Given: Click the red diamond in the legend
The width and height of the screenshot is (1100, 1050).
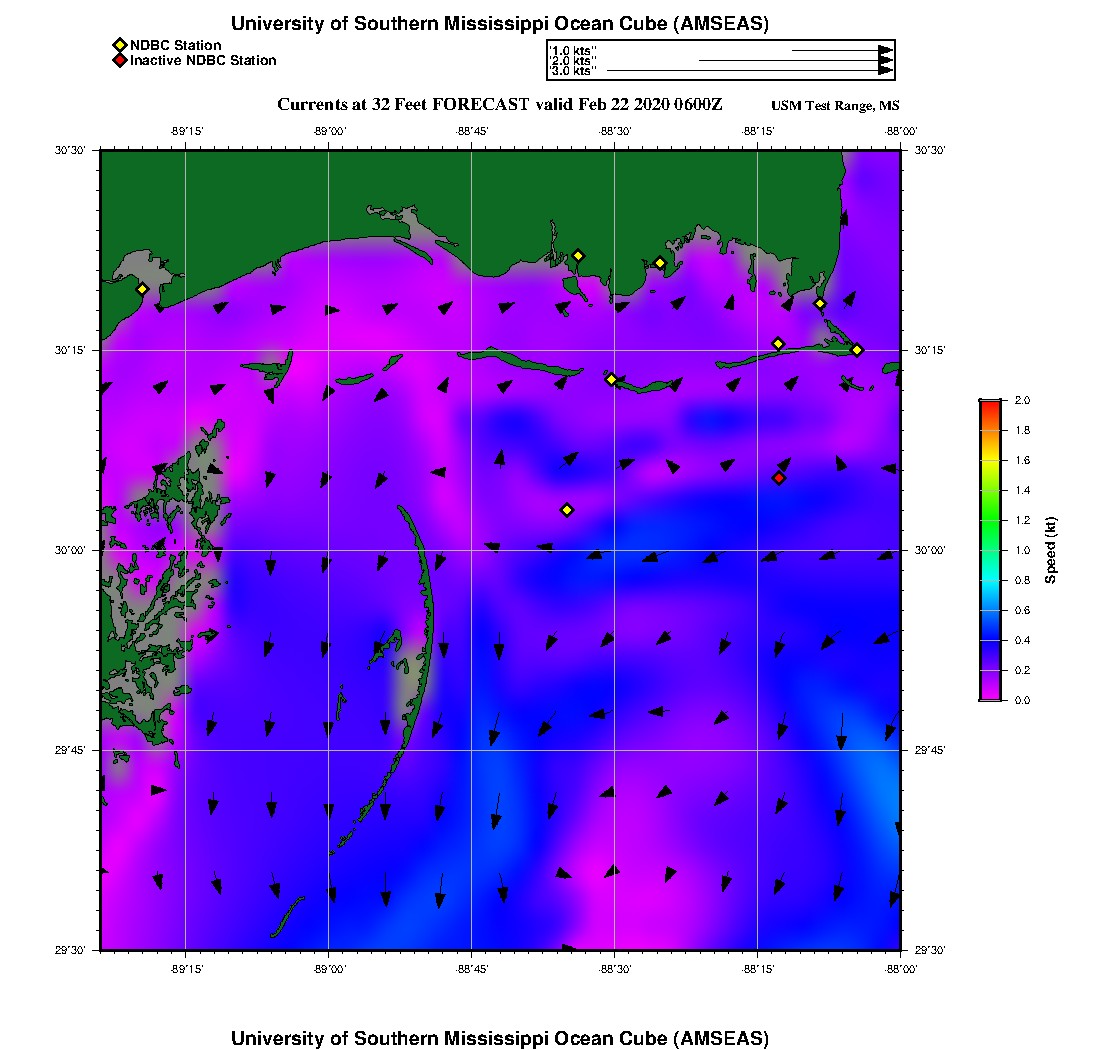Looking at the screenshot, I should tap(119, 60).
